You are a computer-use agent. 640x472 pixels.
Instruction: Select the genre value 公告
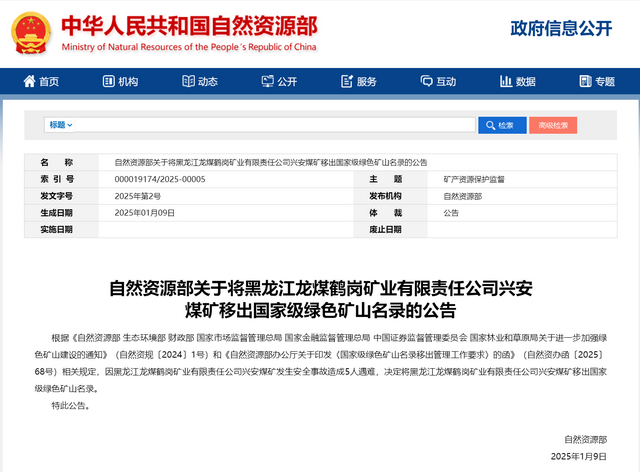click(x=451, y=213)
